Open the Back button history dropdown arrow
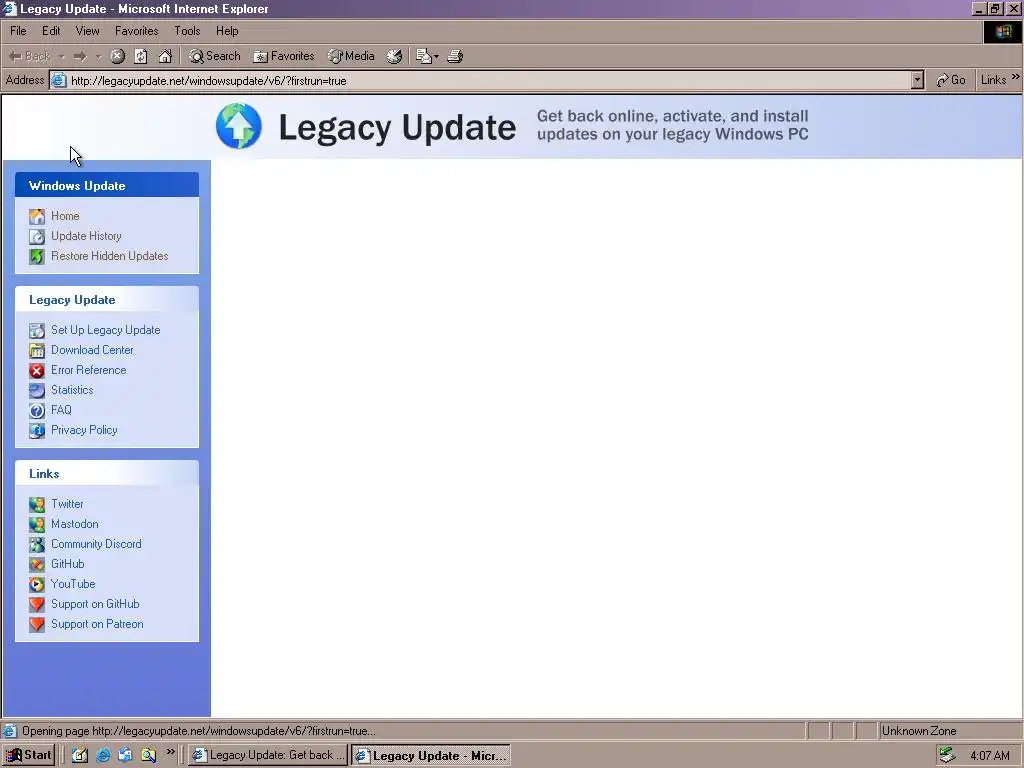Image resolution: width=1024 pixels, height=768 pixels. pyautogui.click(x=62, y=57)
